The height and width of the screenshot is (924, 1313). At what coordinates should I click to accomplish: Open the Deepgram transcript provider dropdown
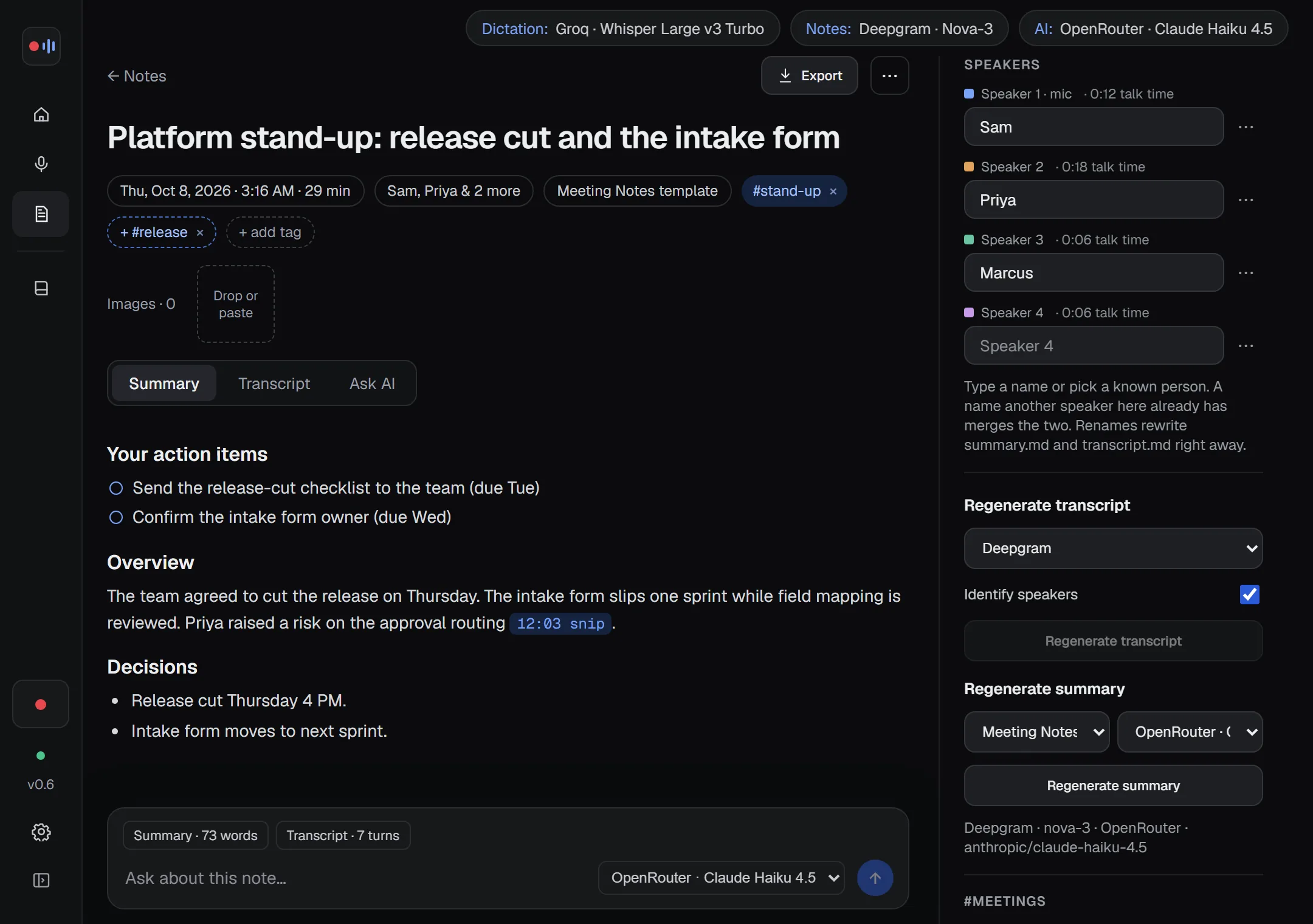pos(1113,548)
